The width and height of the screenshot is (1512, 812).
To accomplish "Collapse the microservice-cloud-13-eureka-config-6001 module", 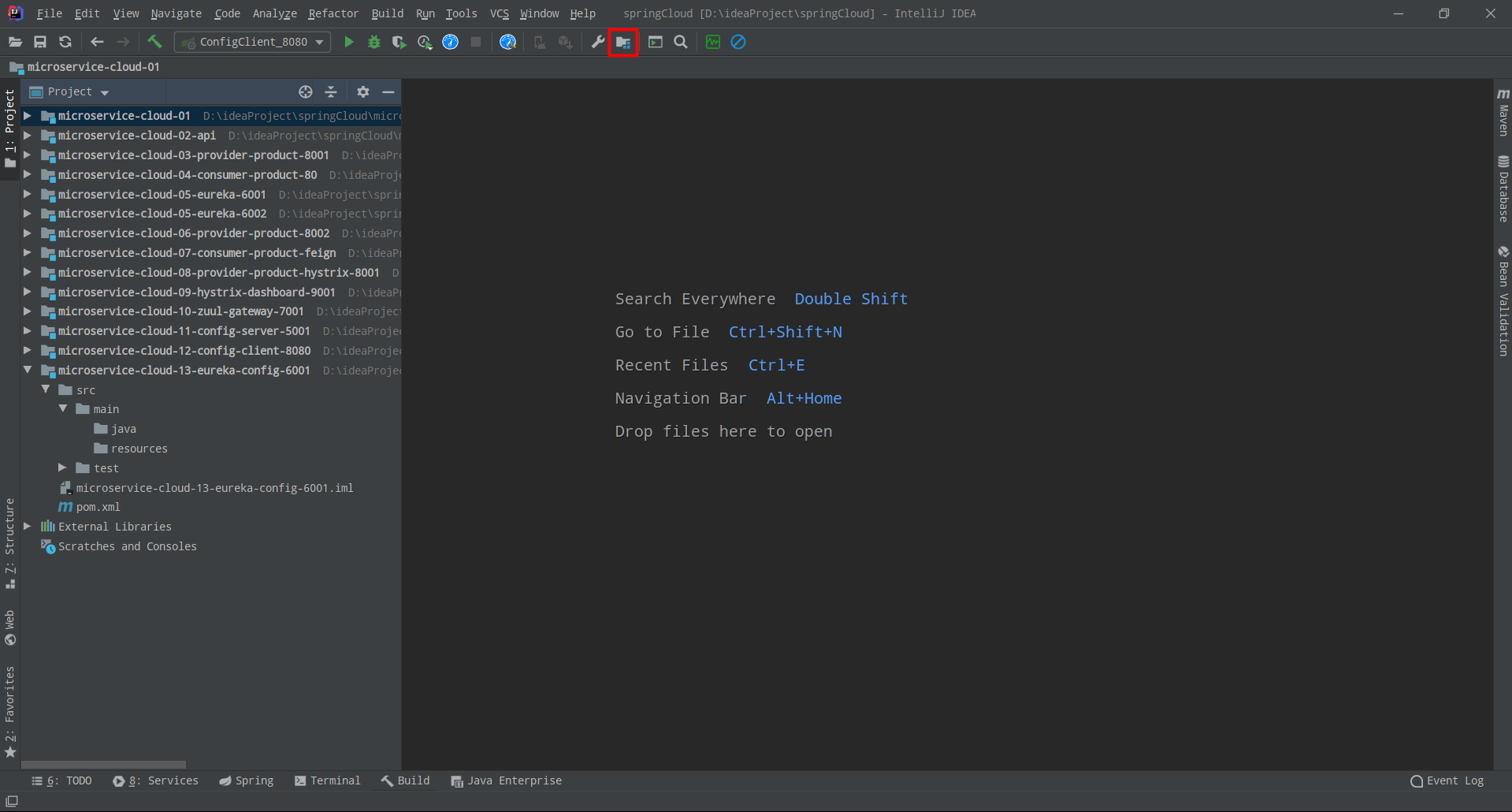I will pyautogui.click(x=28, y=370).
